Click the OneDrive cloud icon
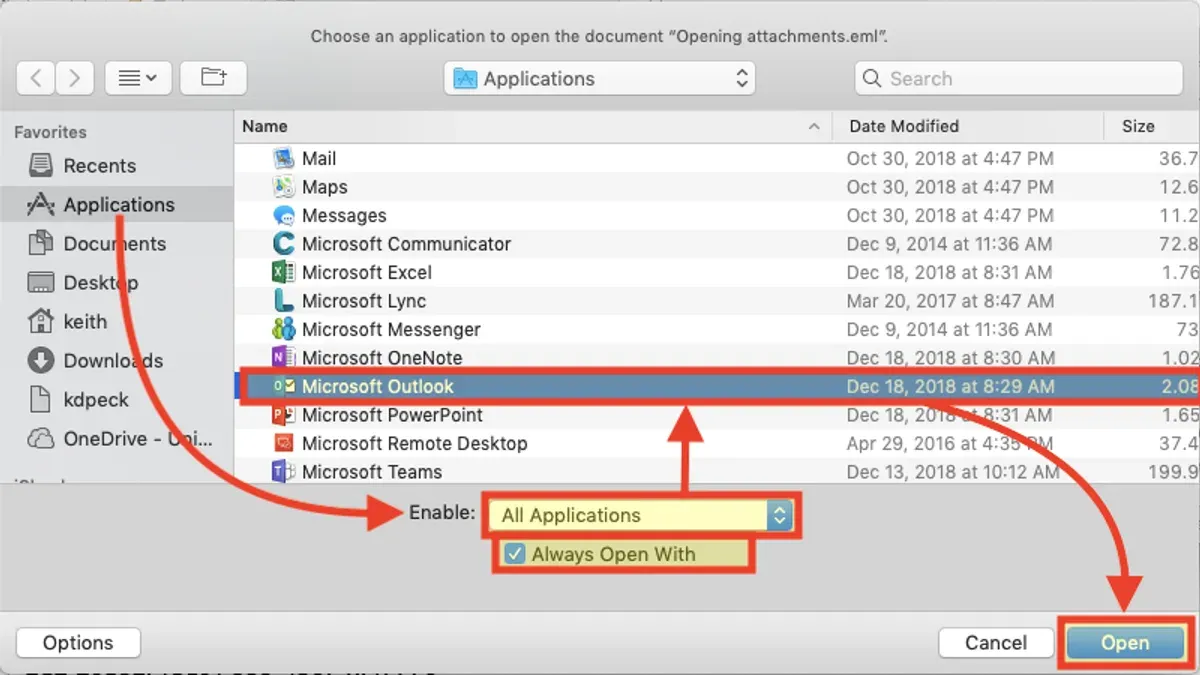 pos(40,439)
